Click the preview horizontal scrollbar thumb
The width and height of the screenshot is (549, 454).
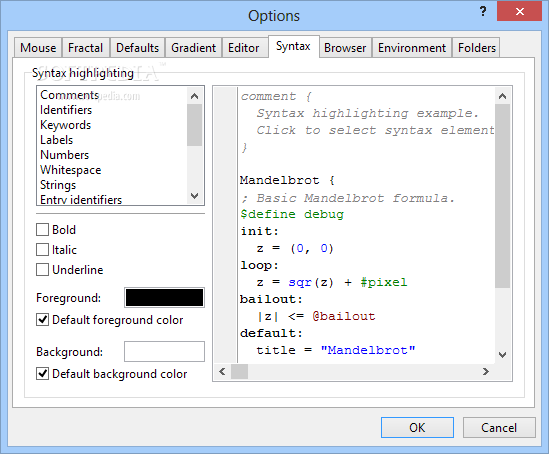tap(239, 371)
